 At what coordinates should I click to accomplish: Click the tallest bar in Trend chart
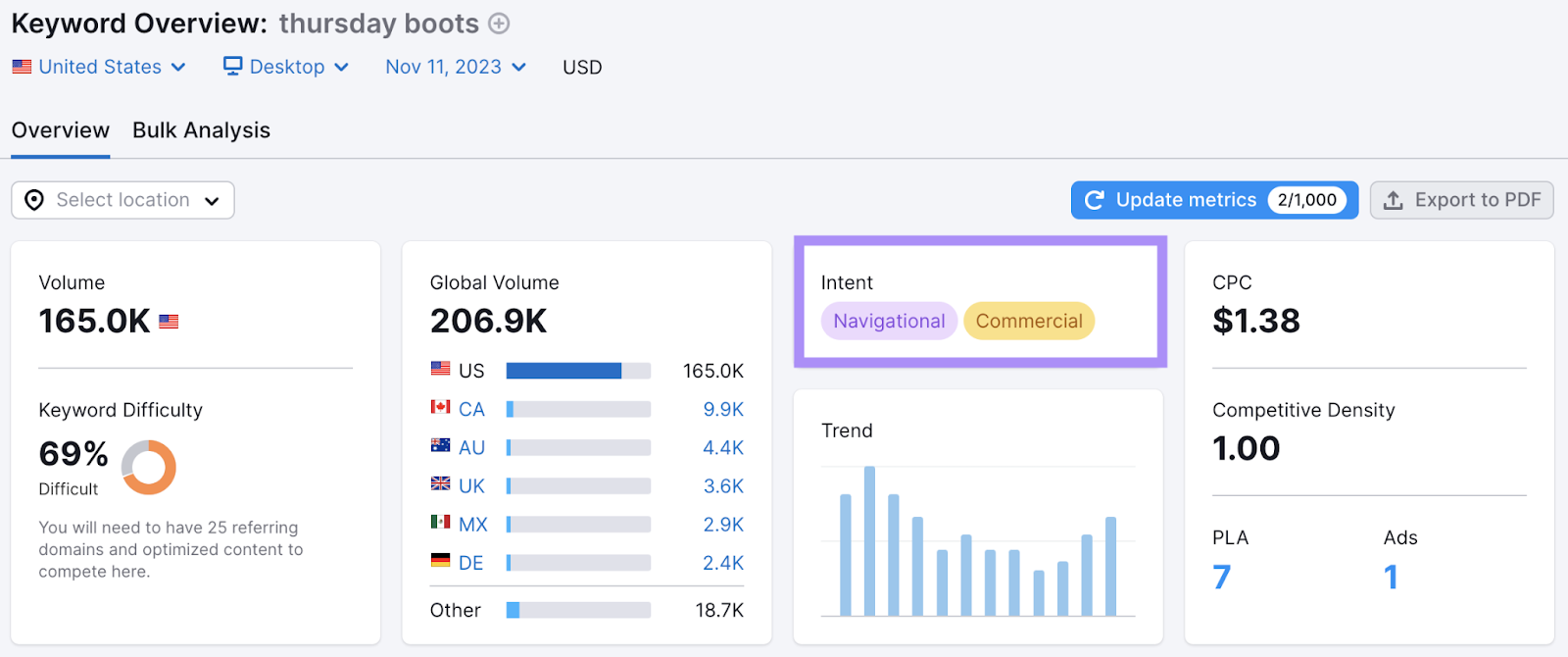(x=869, y=541)
